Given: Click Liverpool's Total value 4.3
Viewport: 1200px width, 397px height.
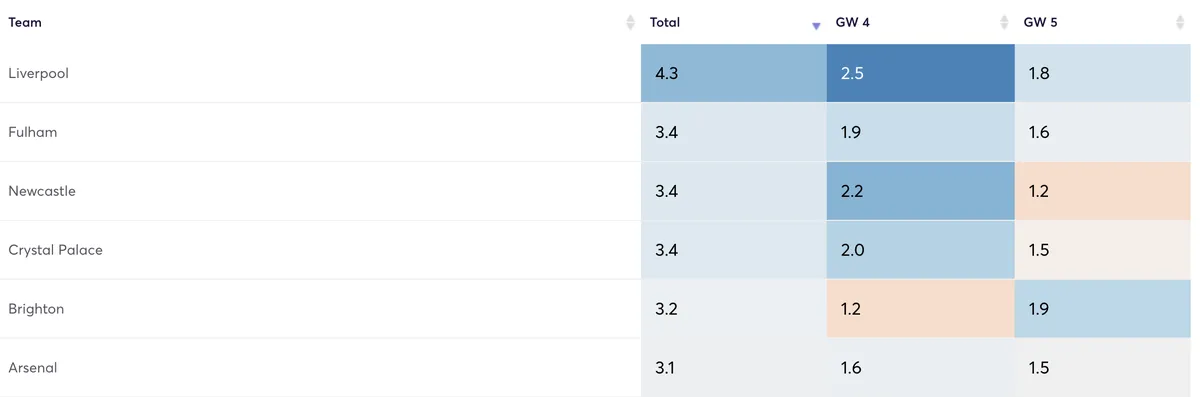Looking at the screenshot, I should 666,73.
